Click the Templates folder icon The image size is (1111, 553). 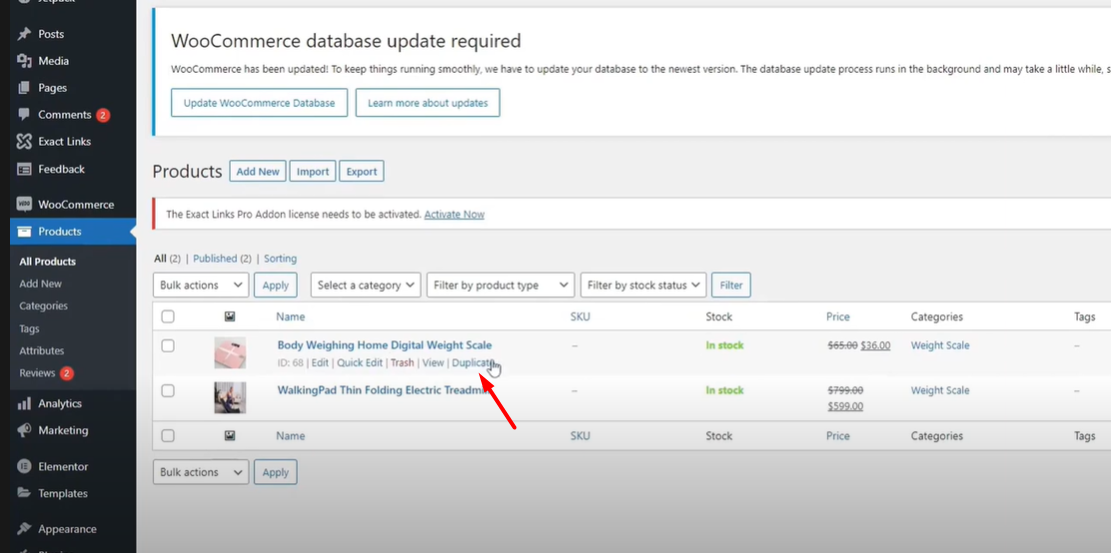(x=24, y=493)
